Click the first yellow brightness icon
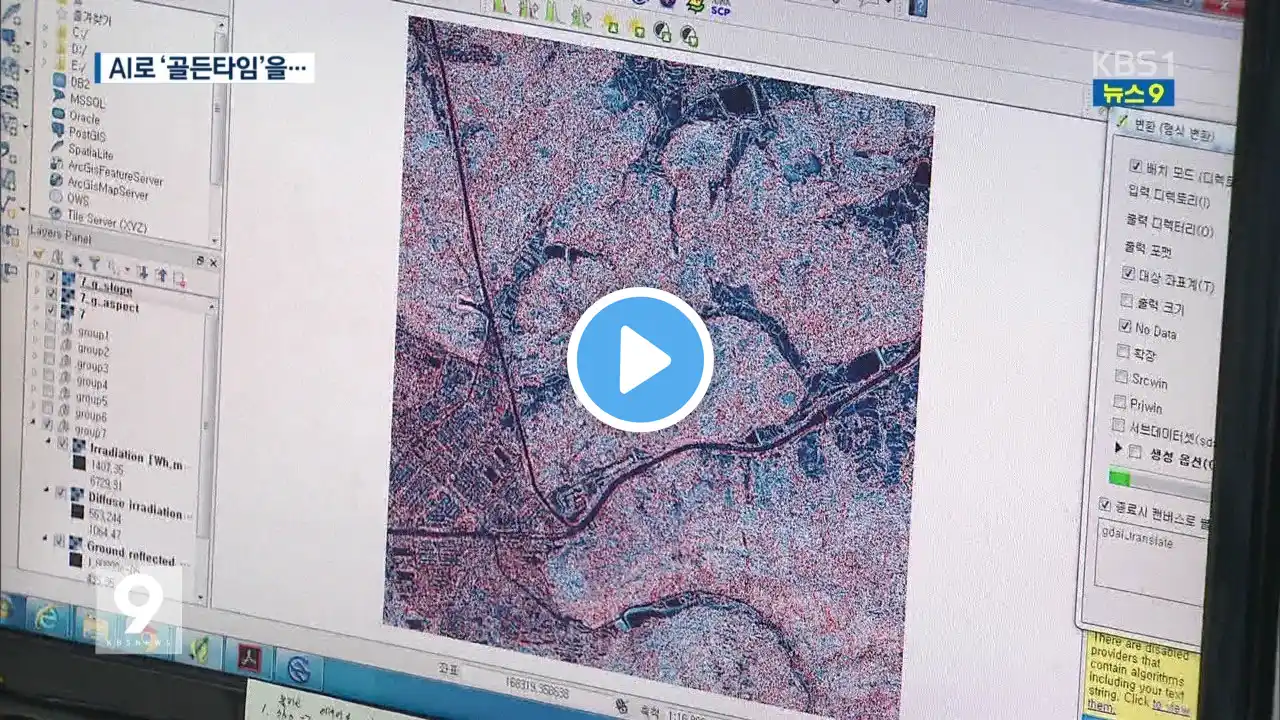Screen dimensions: 1280x720 (x=609, y=25)
